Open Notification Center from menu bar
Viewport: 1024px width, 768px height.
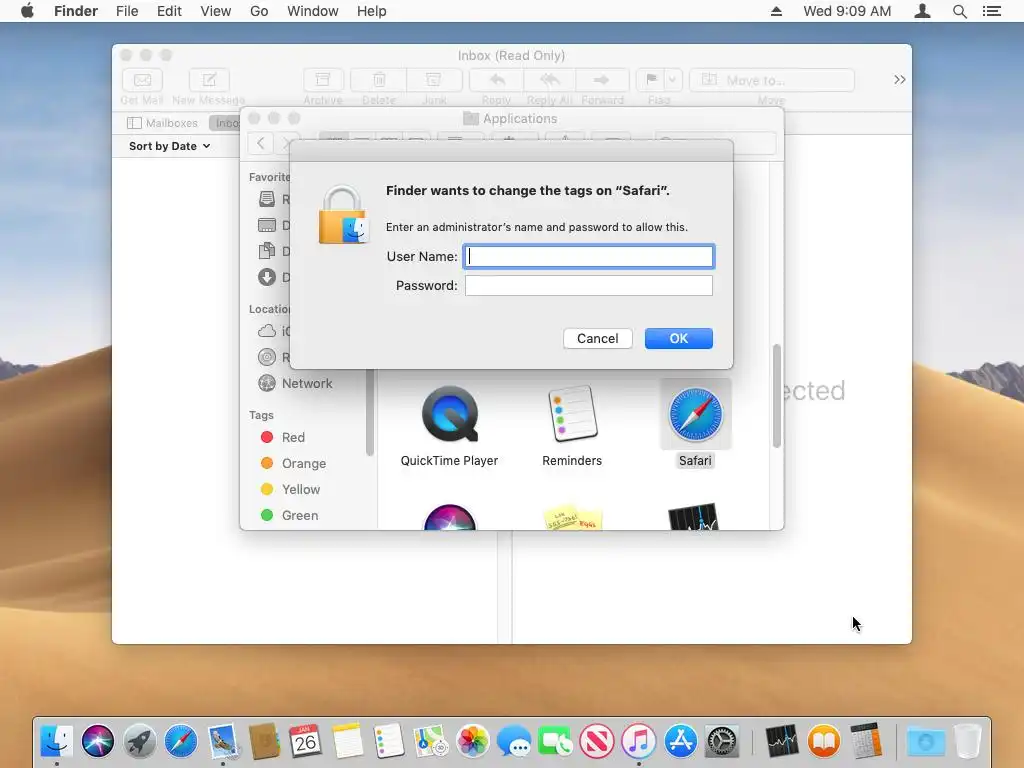(992, 11)
